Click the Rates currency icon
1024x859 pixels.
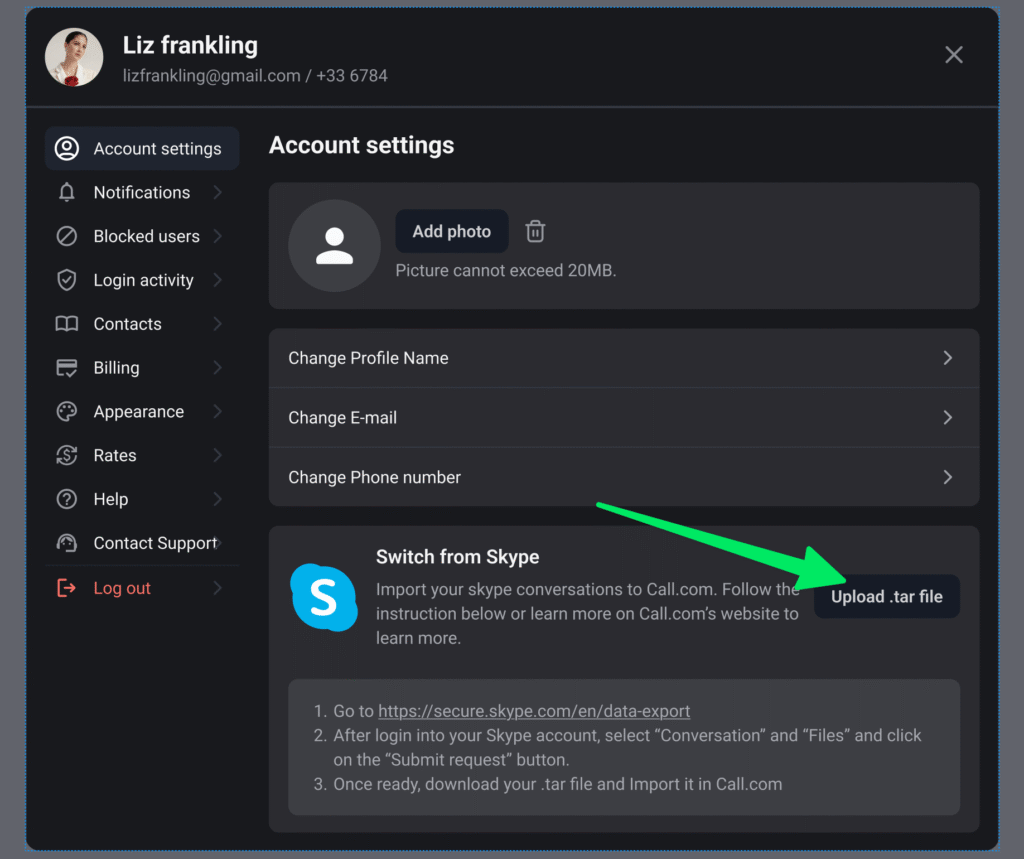click(x=67, y=456)
